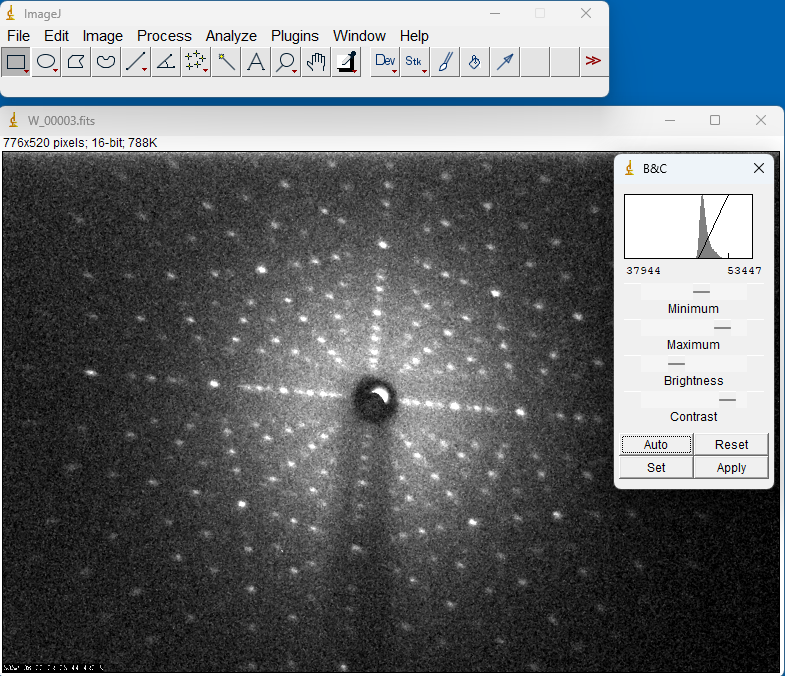The width and height of the screenshot is (785, 676).
Task: Activate the Wand tracing tool
Action: [226, 62]
